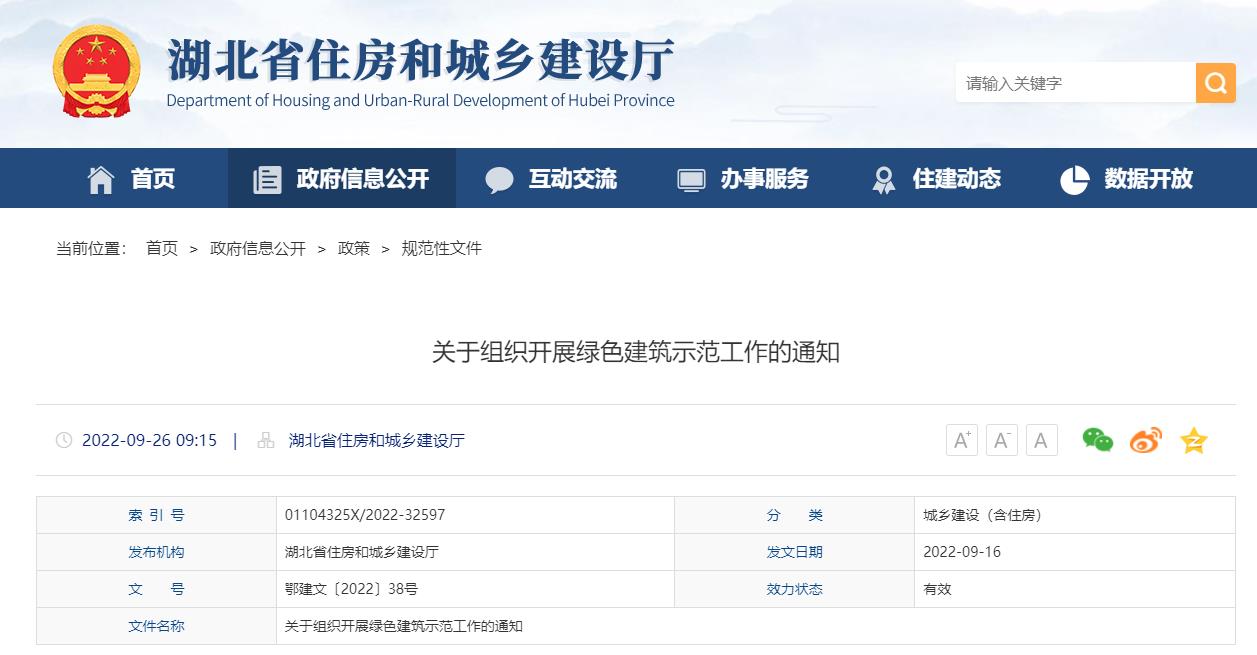Reset font size with plain A button
Image resolution: width=1257 pixels, height=655 pixels.
pos(1041,440)
